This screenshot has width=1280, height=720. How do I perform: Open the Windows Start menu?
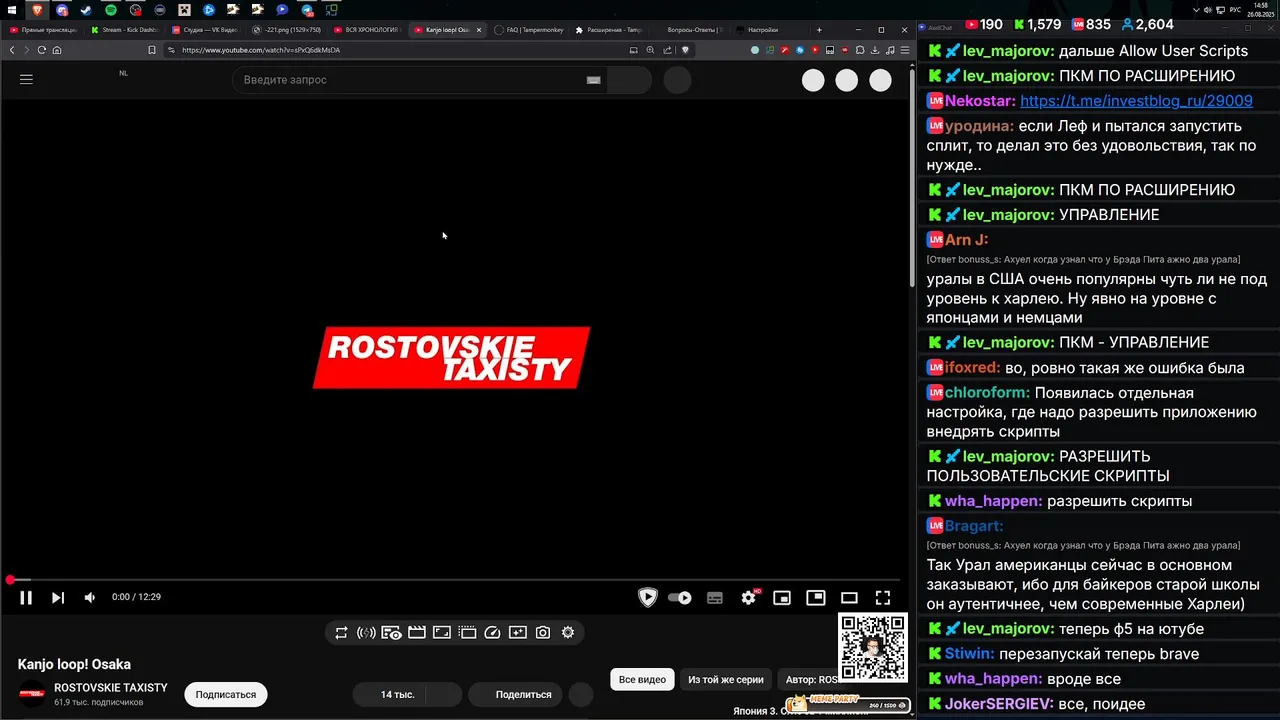[x=12, y=10]
